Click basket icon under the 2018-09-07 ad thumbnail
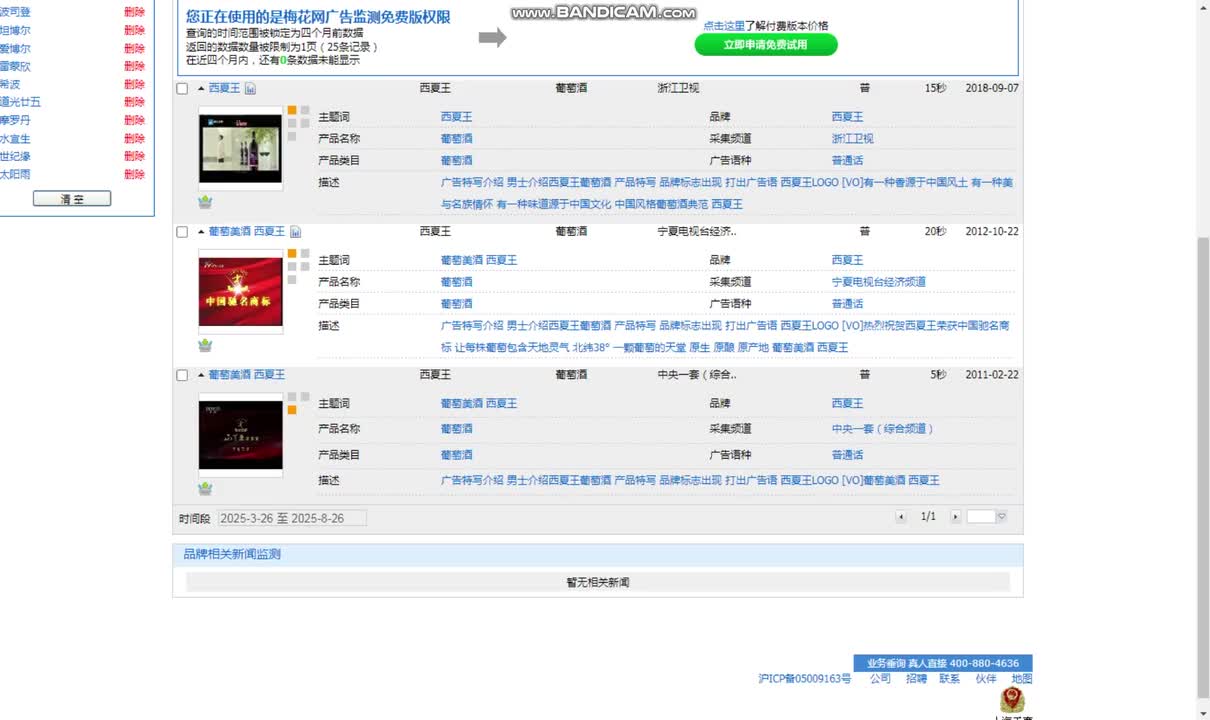Viewport: 1210px width, 720px height. pos(205,202)
